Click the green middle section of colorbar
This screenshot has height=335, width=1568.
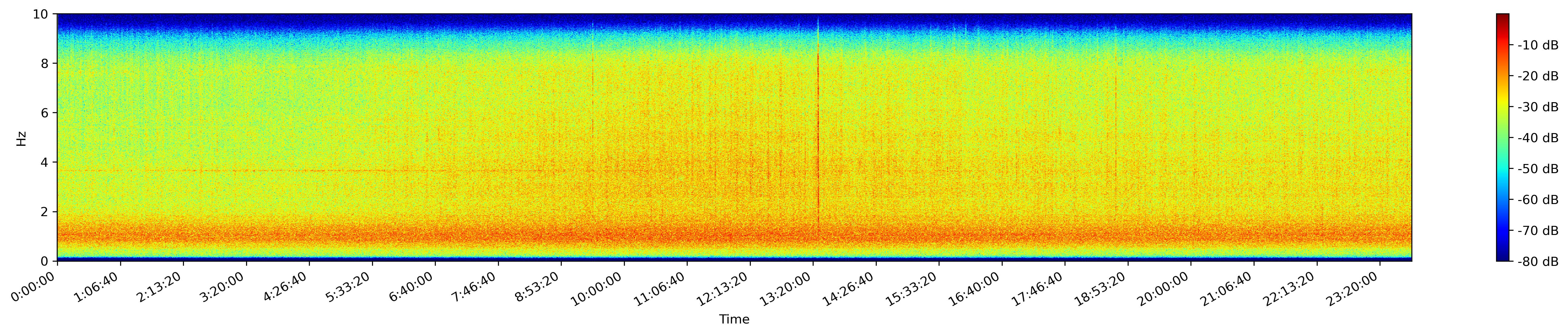click(1503, 138)
